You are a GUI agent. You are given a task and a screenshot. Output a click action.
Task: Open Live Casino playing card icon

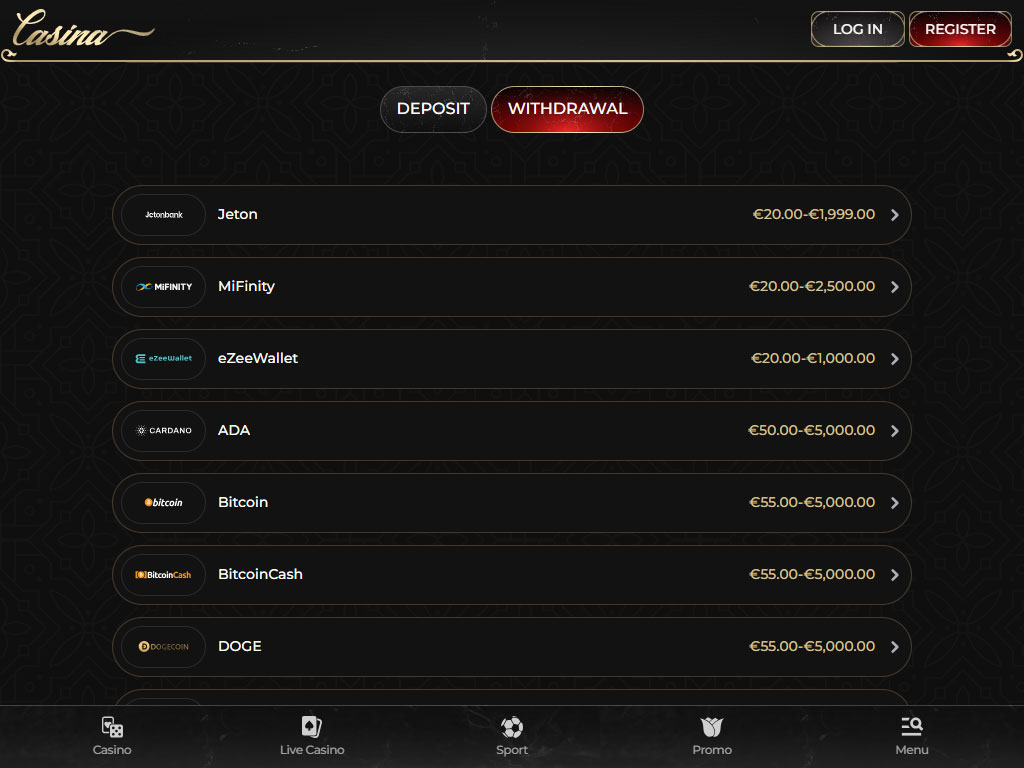pos(311,727)
